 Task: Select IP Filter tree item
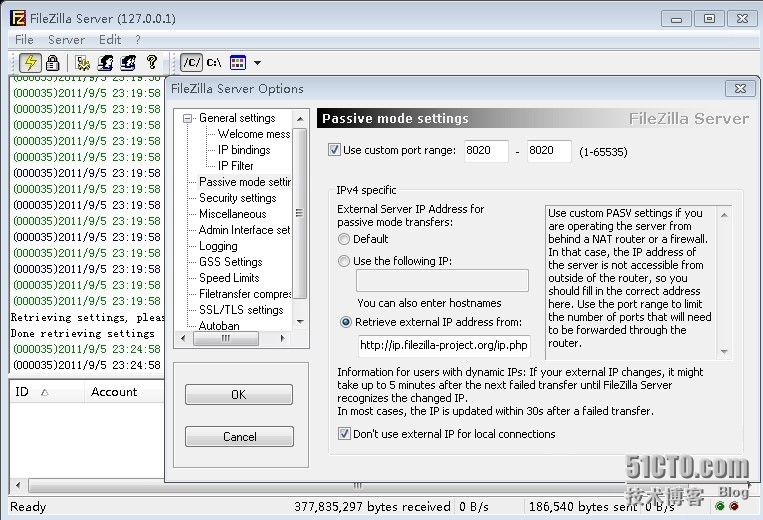[236, 166]
